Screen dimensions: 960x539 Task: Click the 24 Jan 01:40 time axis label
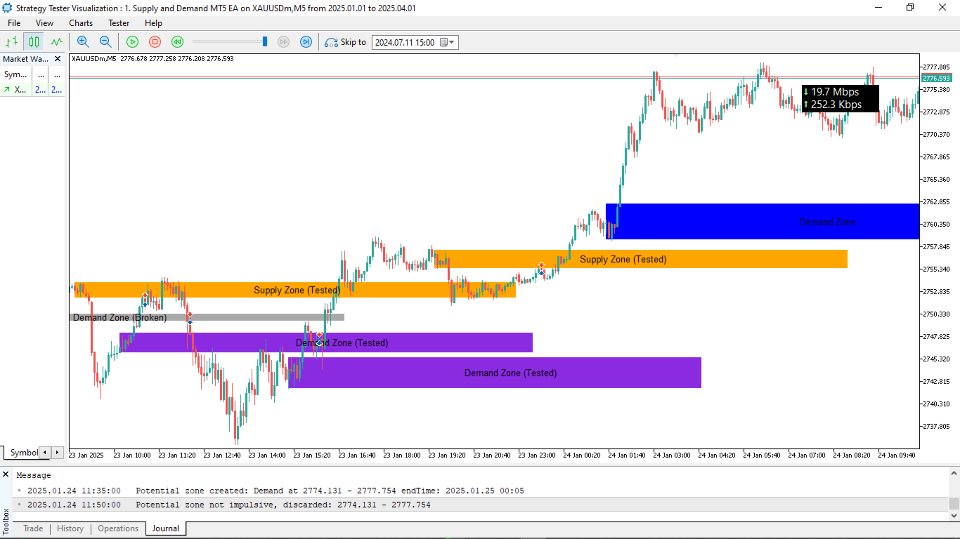pos(626,455)
